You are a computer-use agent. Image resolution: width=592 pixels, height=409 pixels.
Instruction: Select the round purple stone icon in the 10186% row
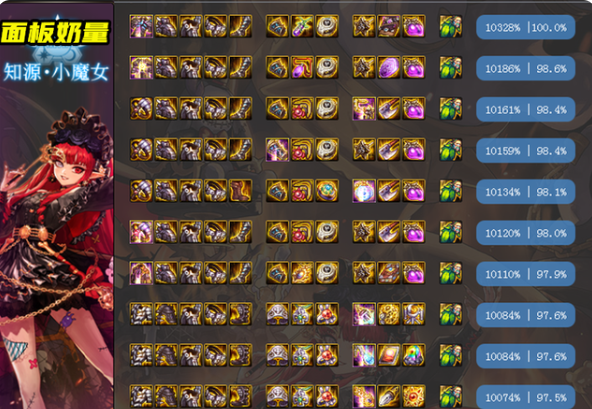pyautogui.click(x=389, y=68)
